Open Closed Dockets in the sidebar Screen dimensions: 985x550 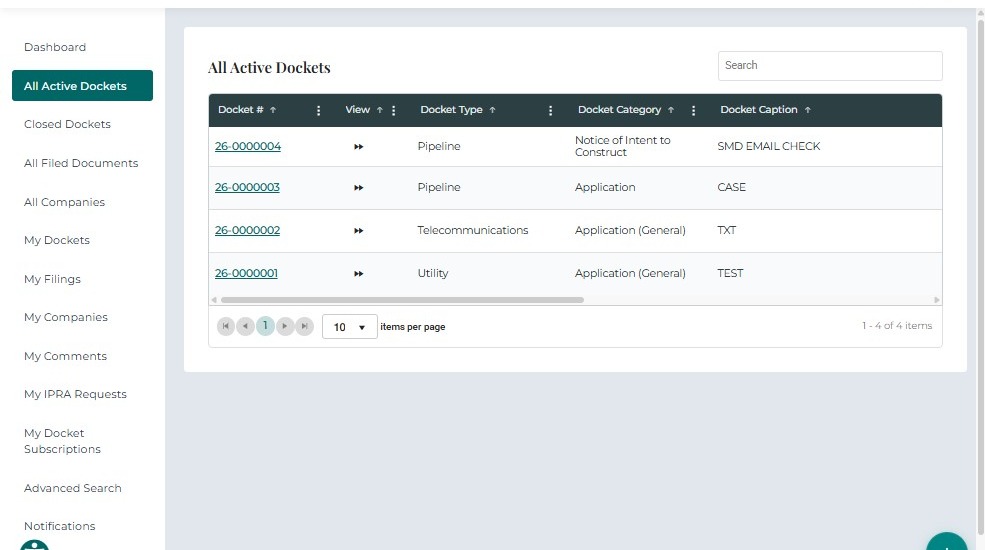(x=67, y=124)
